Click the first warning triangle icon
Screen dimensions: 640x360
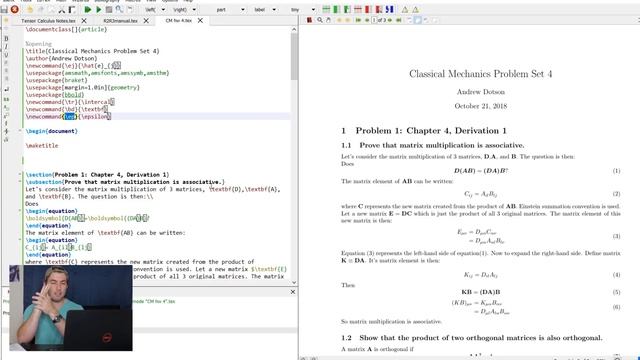click(x=405, y=9)
